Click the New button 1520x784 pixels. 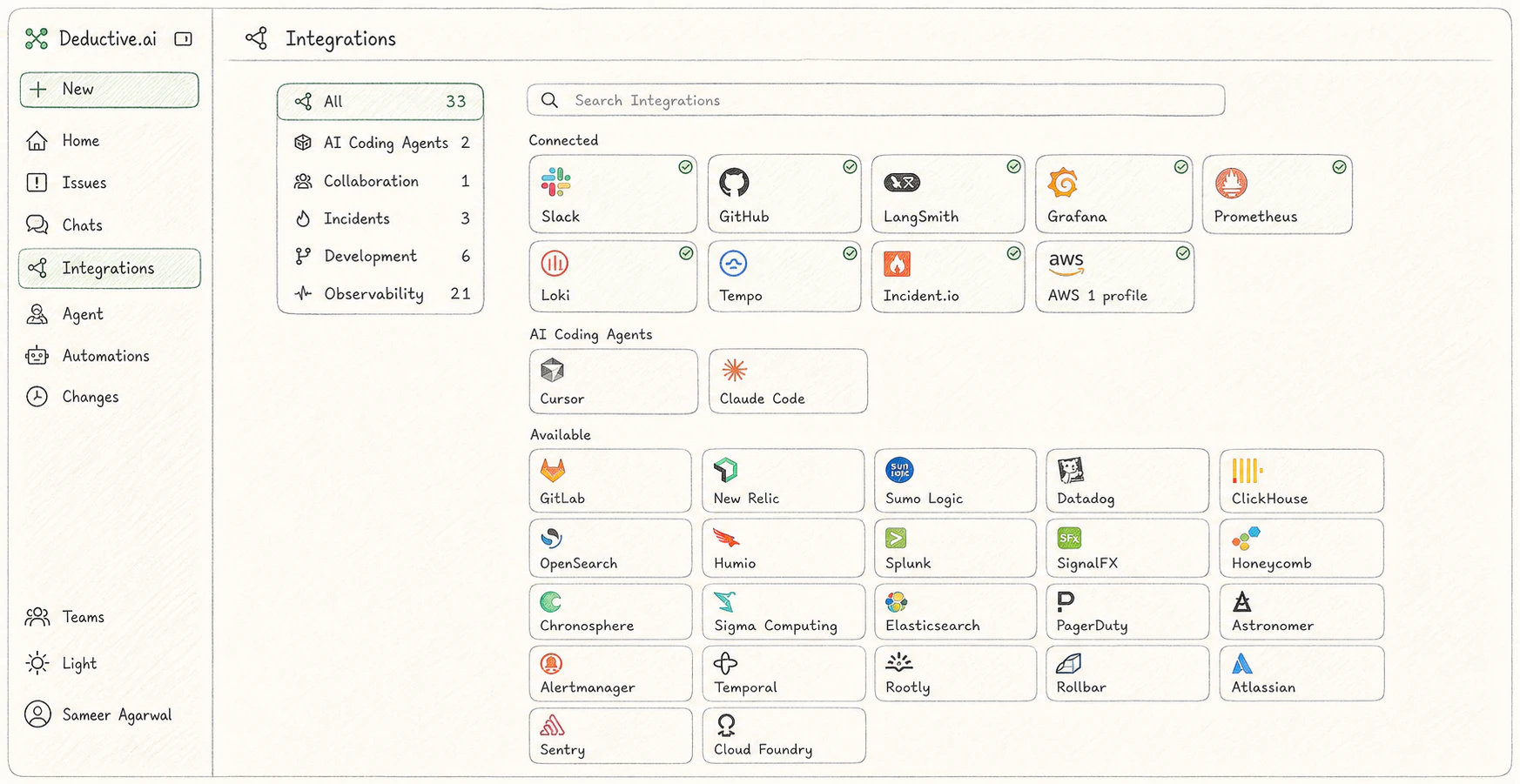tap(110, 90)
